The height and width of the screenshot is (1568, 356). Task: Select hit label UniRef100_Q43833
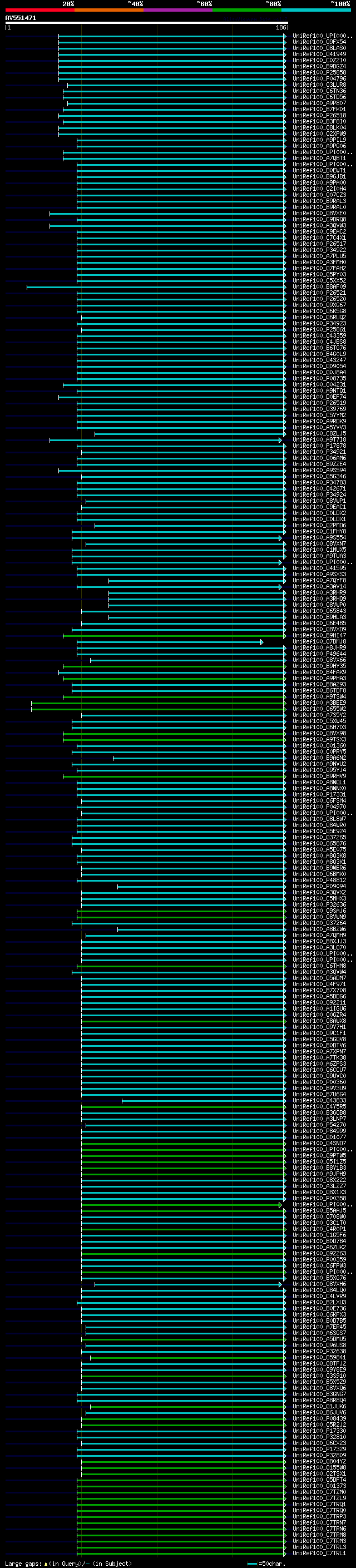tap(319, 1101)
